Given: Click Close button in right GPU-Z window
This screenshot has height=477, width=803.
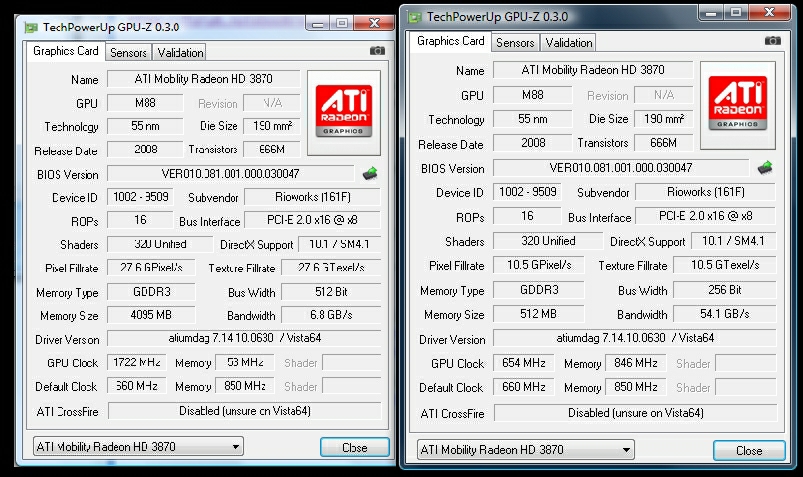Looking at the screenshot, I should point(749,450).
